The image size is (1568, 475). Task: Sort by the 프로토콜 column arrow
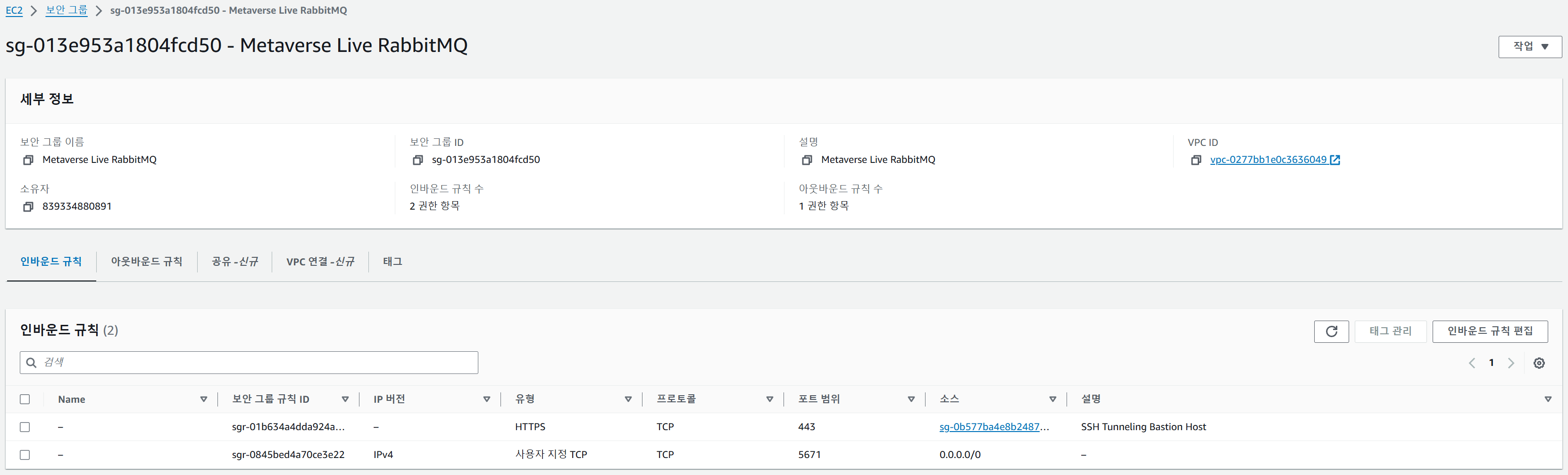pyautogui.click(x=769, y=399)
